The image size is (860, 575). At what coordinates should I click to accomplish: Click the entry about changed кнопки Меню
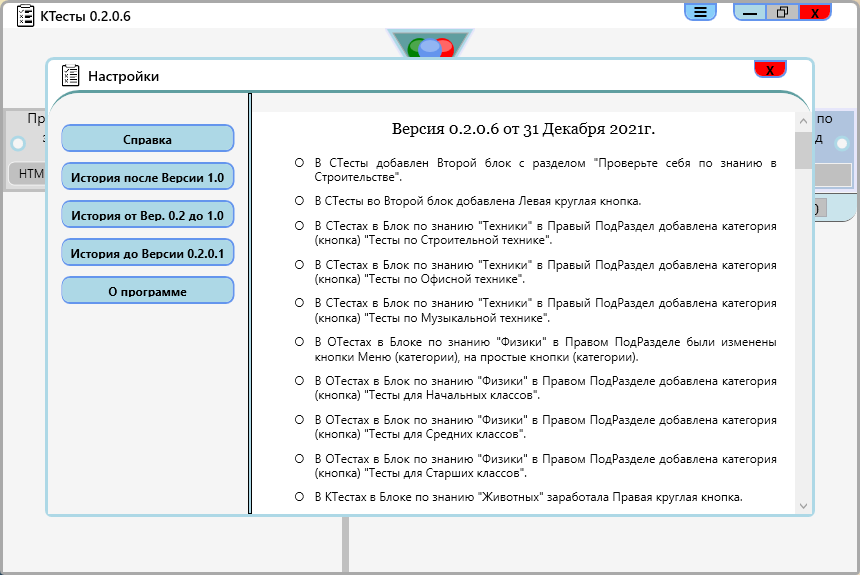[545, 349]
